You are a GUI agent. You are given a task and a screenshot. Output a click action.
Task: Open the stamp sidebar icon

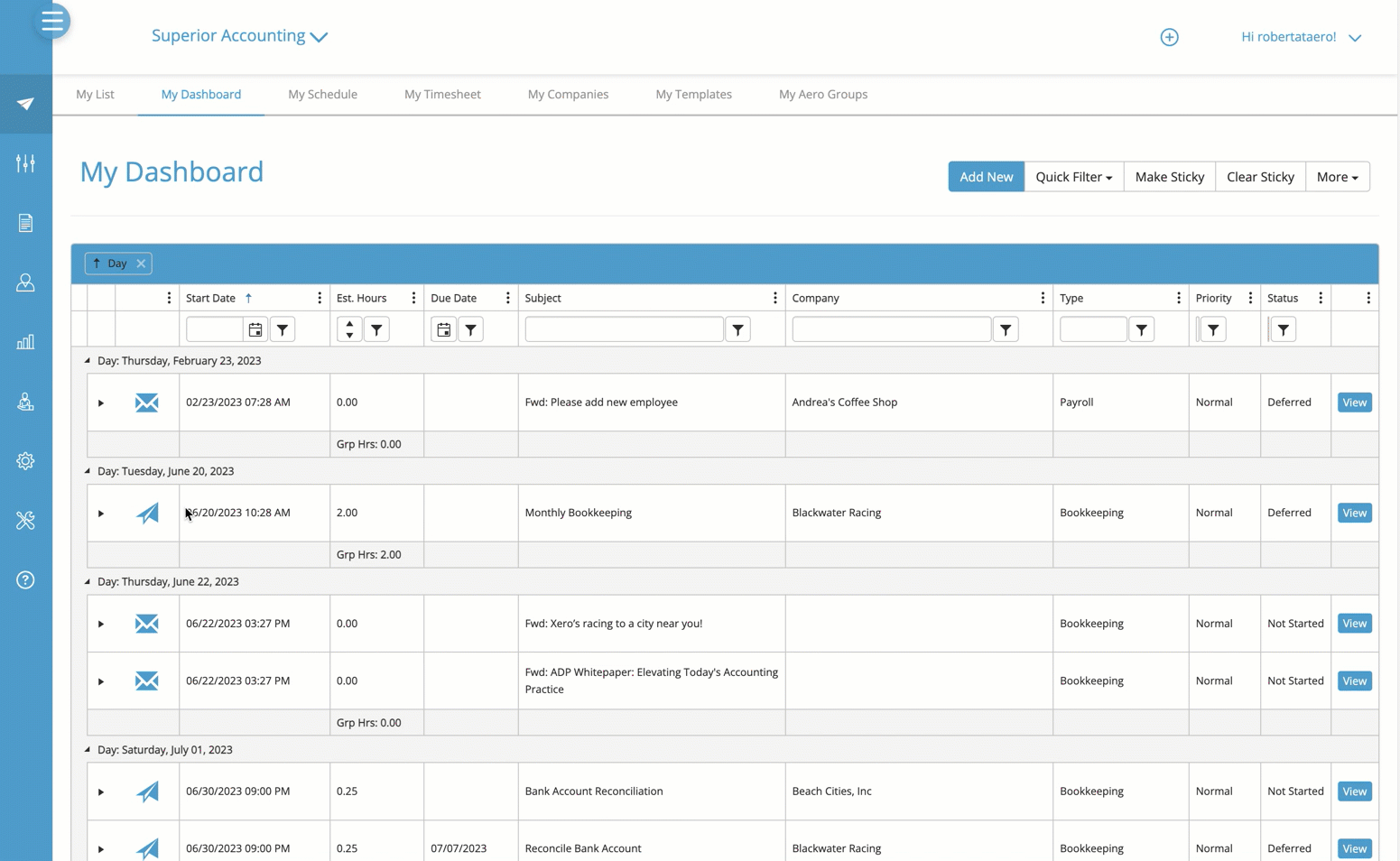pyautogui.click(x=25, y=402)
